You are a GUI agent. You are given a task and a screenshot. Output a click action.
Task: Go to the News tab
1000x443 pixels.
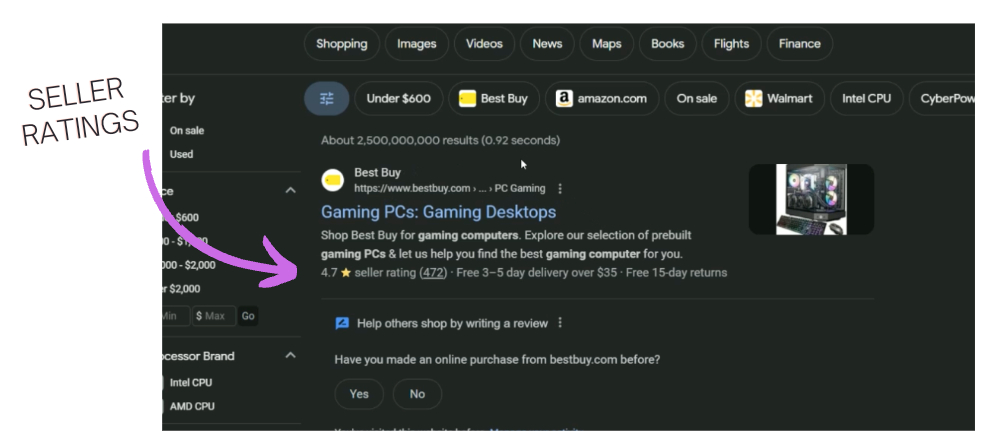coord(547,44)
